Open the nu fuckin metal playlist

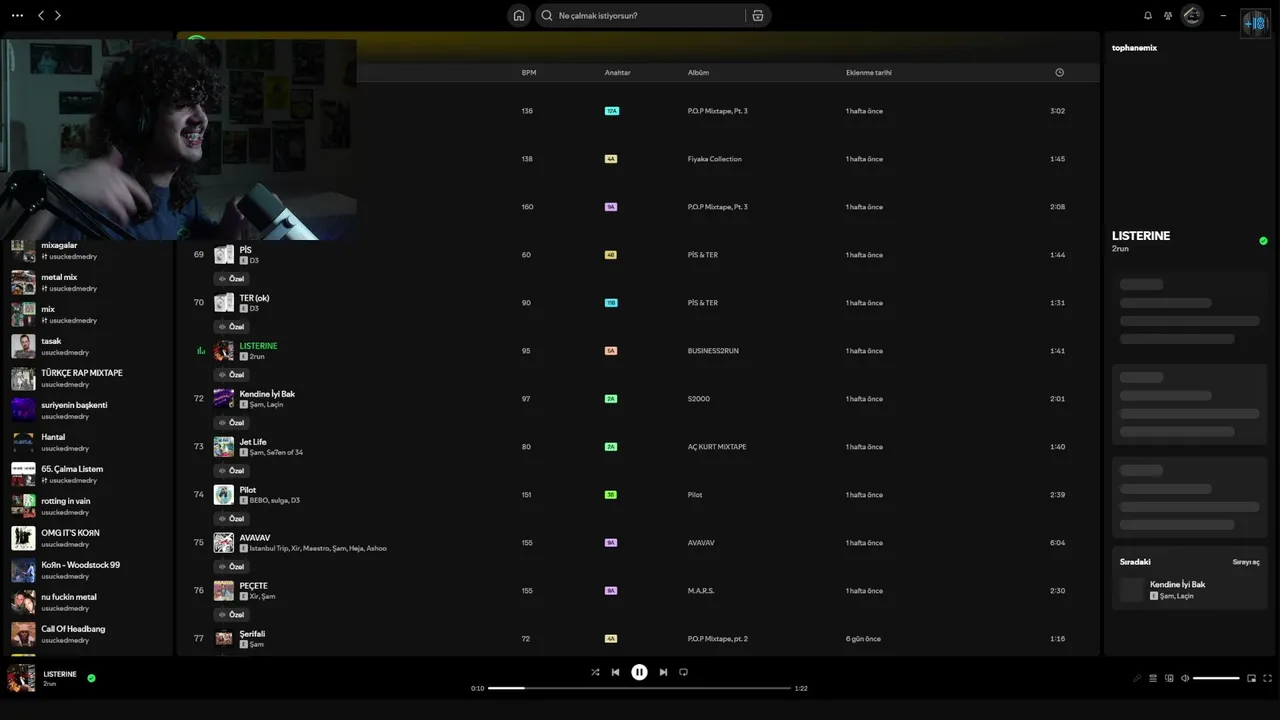[x=88, y=602]
